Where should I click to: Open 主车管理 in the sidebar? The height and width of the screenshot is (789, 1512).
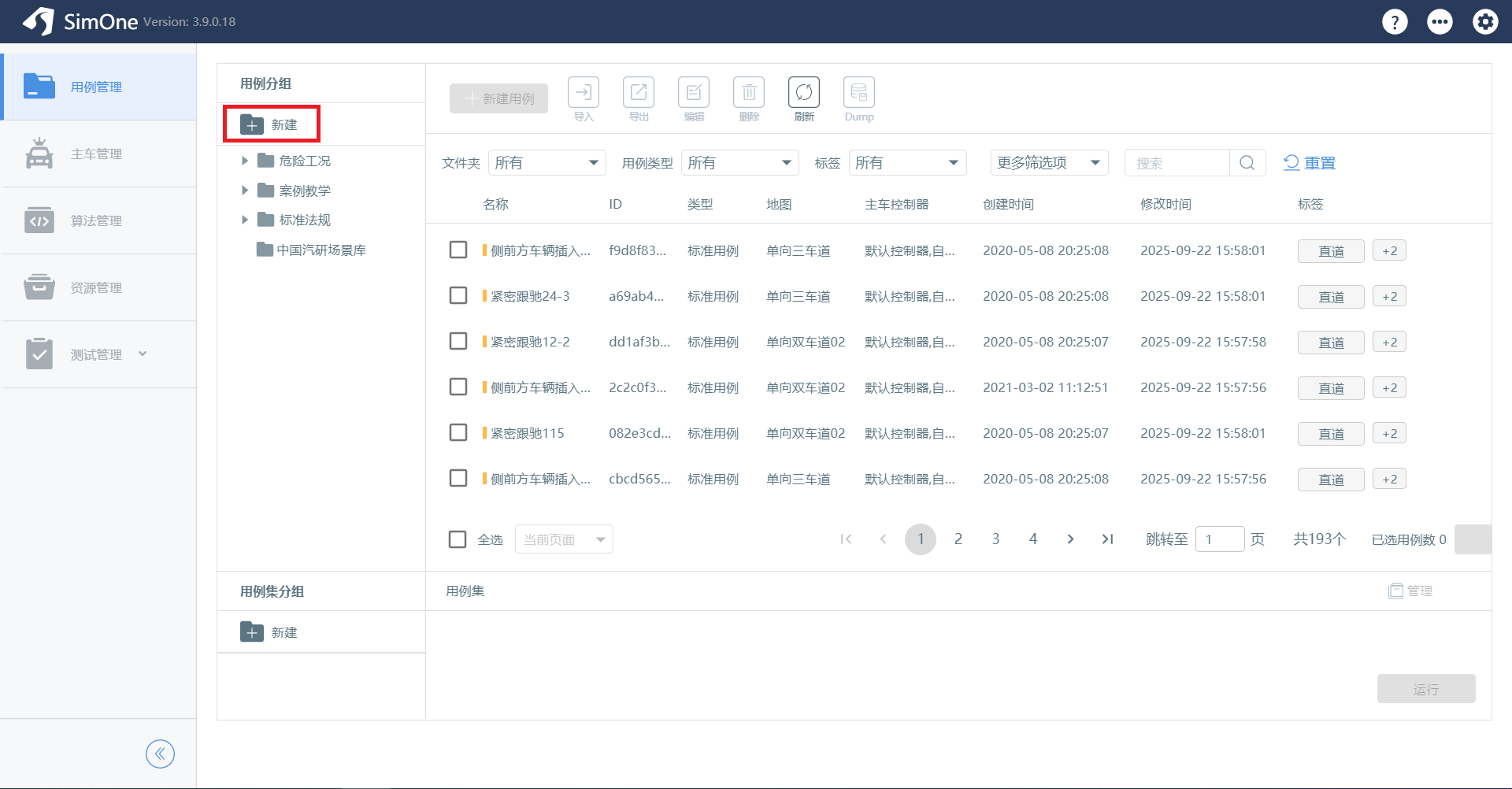tap(98, 154)
